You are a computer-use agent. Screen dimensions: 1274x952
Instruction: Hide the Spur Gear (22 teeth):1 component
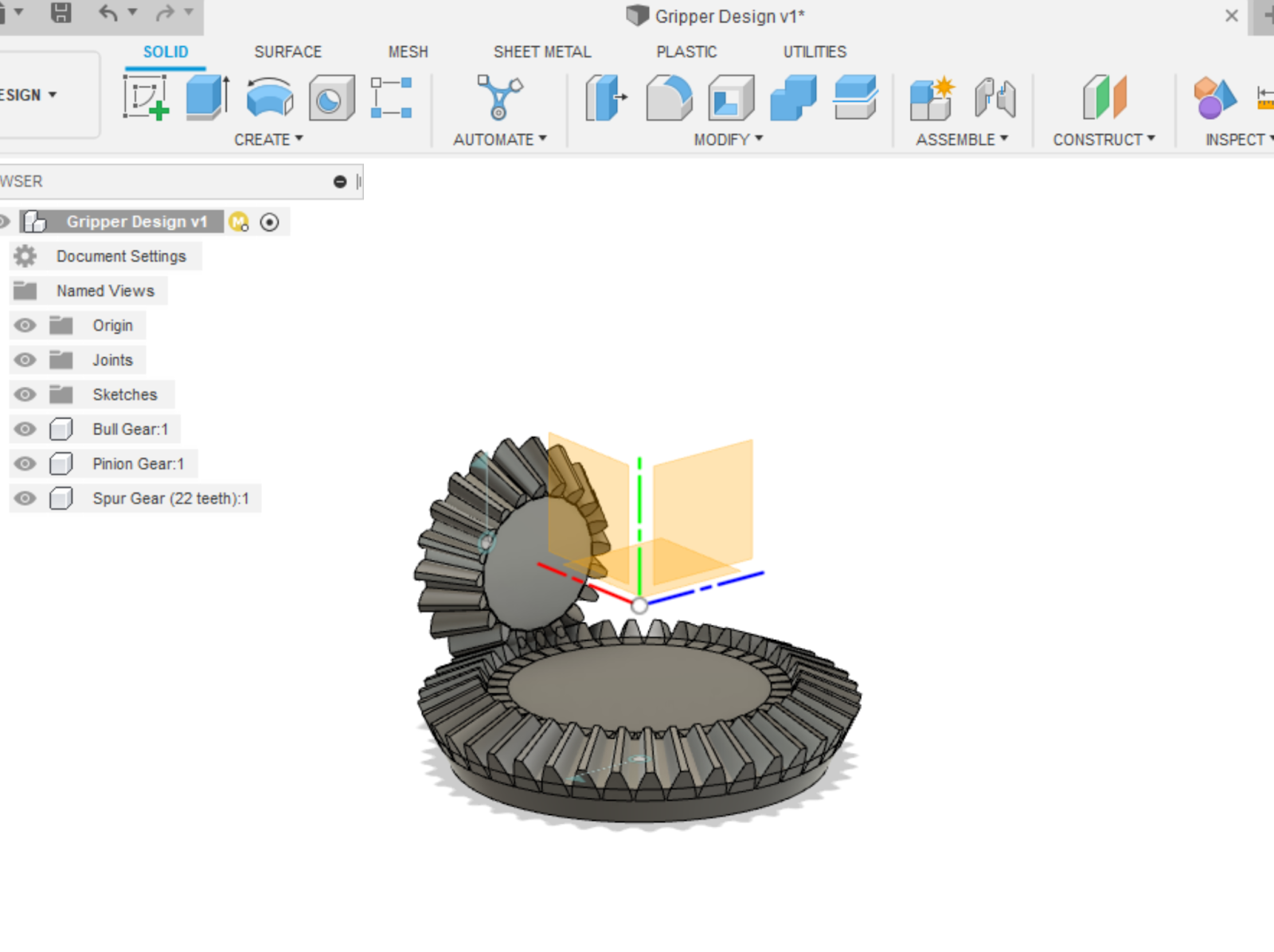pyautogui.click(x=25, y=498)
